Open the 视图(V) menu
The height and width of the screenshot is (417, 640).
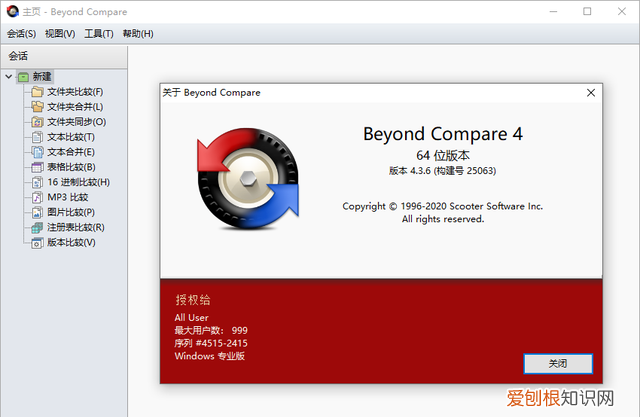pyautogui.click(x=60, y=34)
